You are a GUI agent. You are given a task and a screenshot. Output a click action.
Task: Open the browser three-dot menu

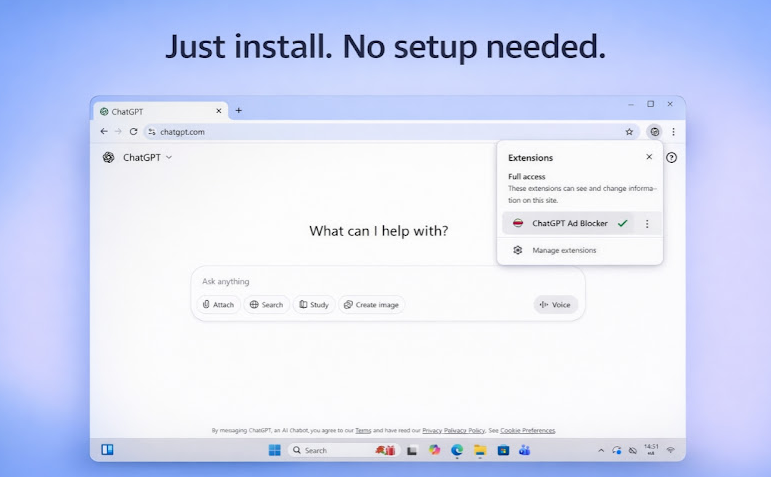[673, 132]
